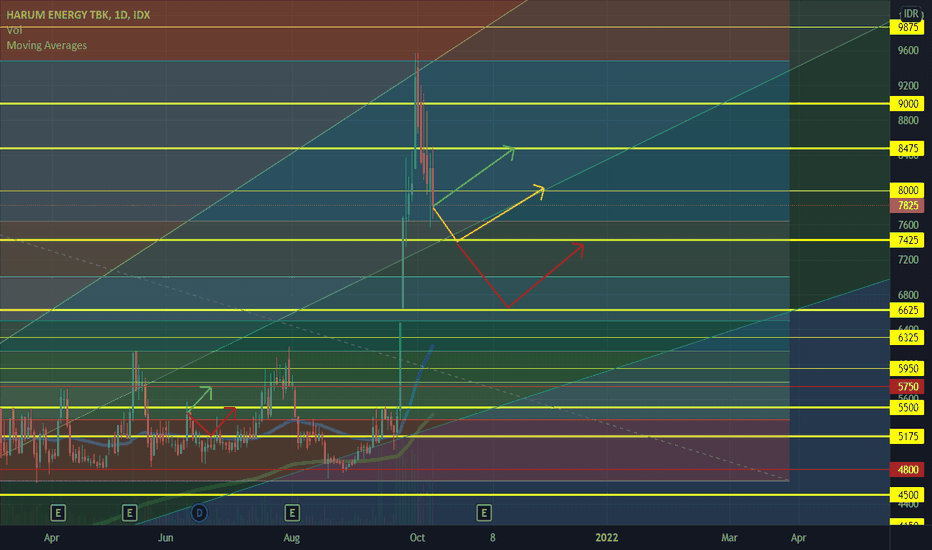This screenshot has width=932, height=550.
Task: Click the 9000 price label
Action: 907,103
